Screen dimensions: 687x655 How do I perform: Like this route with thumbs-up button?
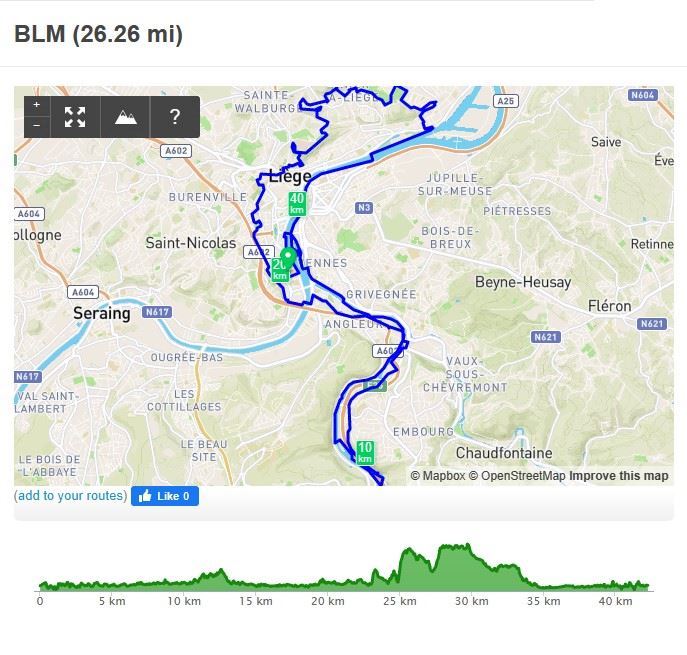[165, 496]
